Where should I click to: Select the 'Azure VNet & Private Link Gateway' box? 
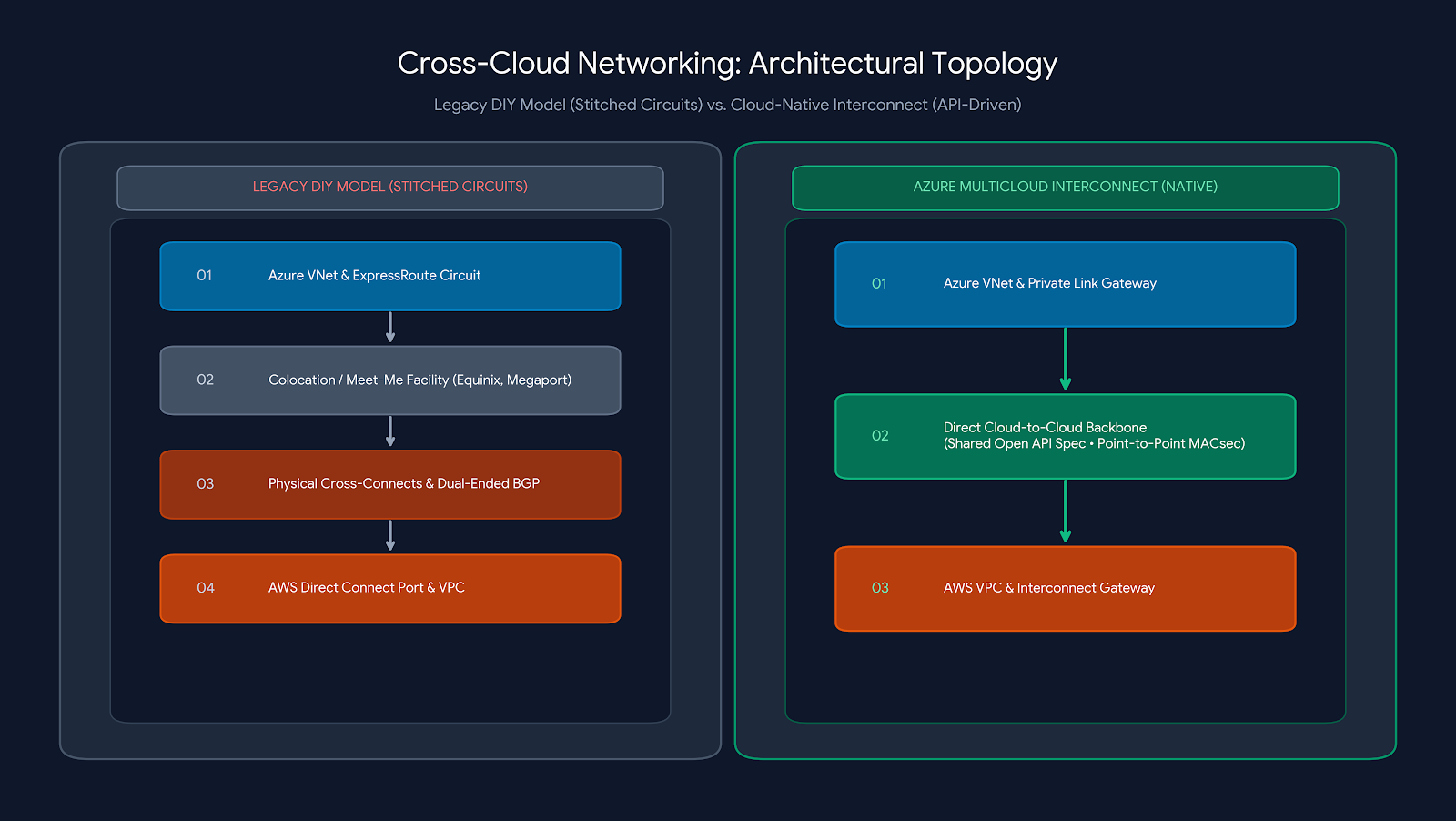pyautogui.click(x=1066, y=284)
